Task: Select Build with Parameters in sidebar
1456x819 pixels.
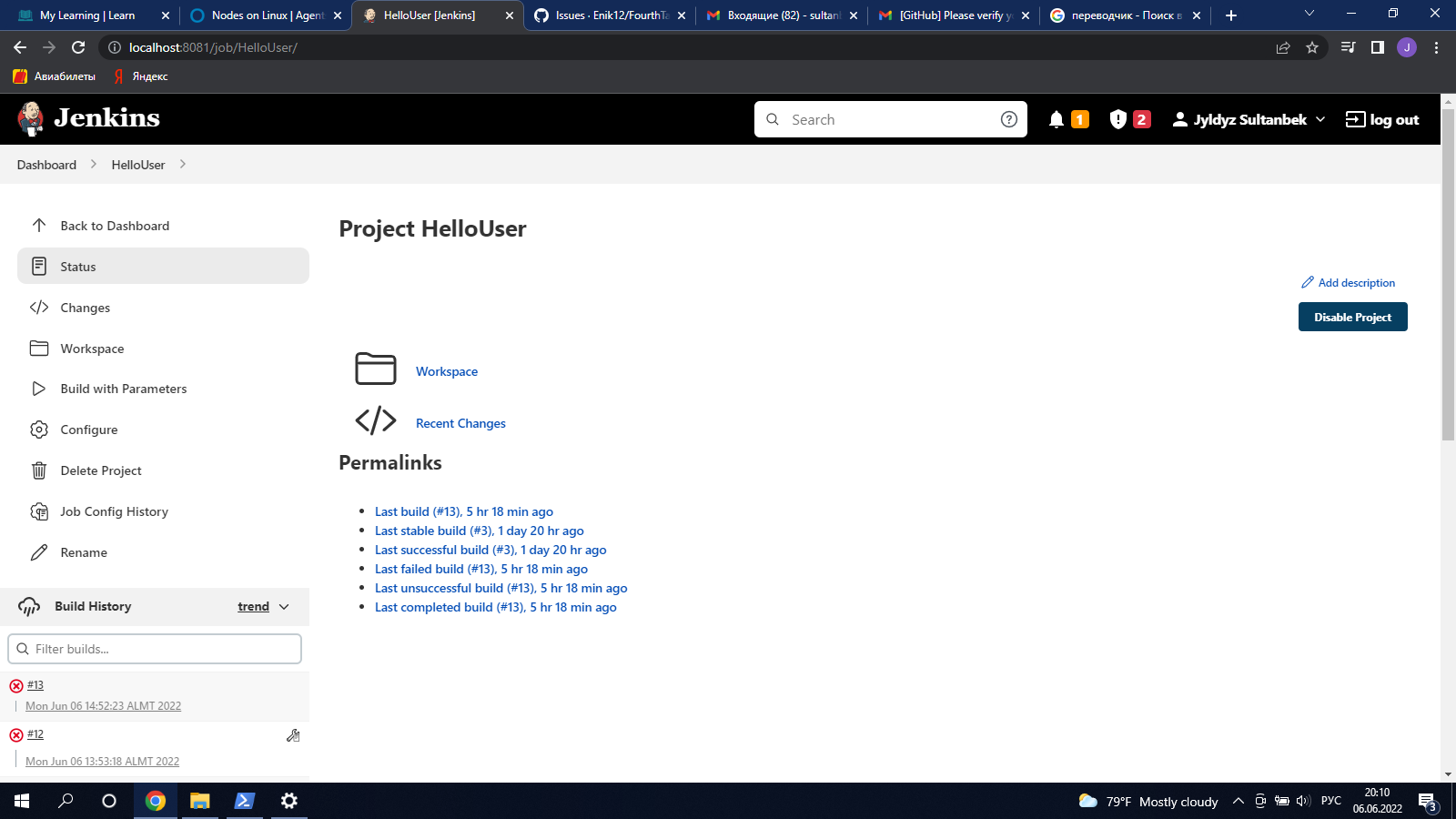Action: 163,389
